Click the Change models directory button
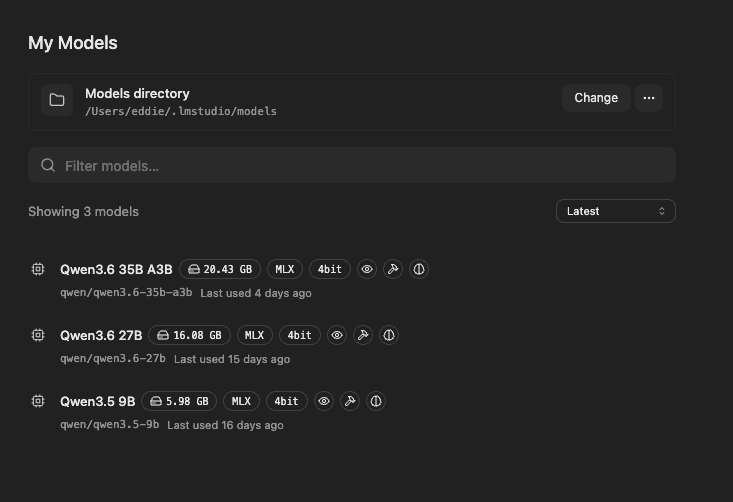 pos(596,98)
